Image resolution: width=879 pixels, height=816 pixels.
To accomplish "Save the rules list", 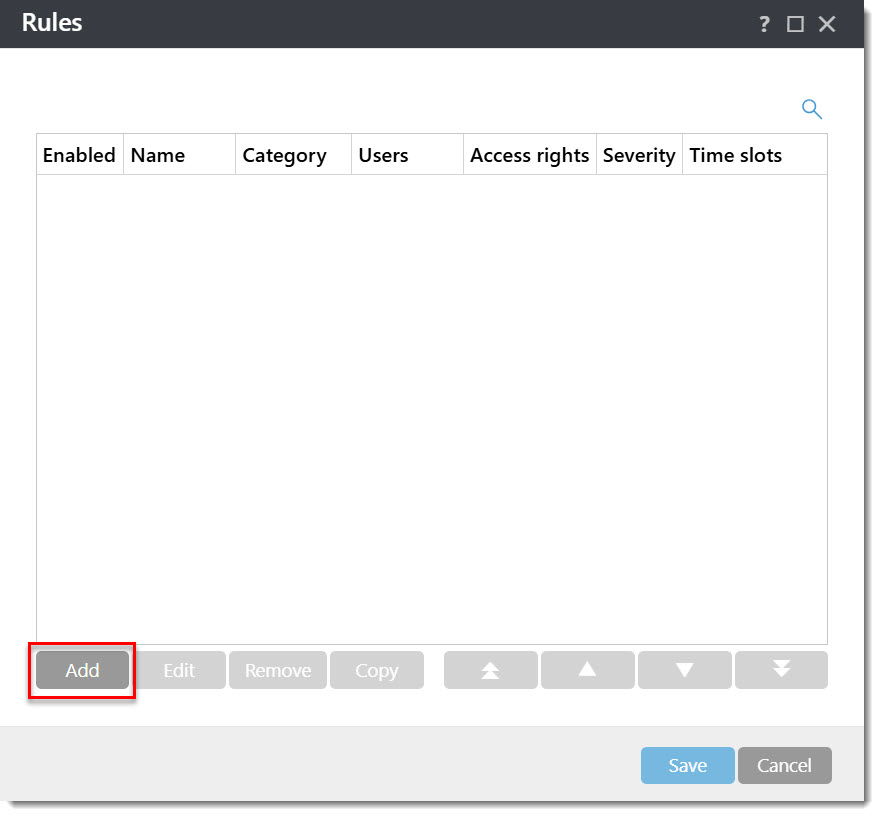I will pyautogui.click(x=688, y=765).
